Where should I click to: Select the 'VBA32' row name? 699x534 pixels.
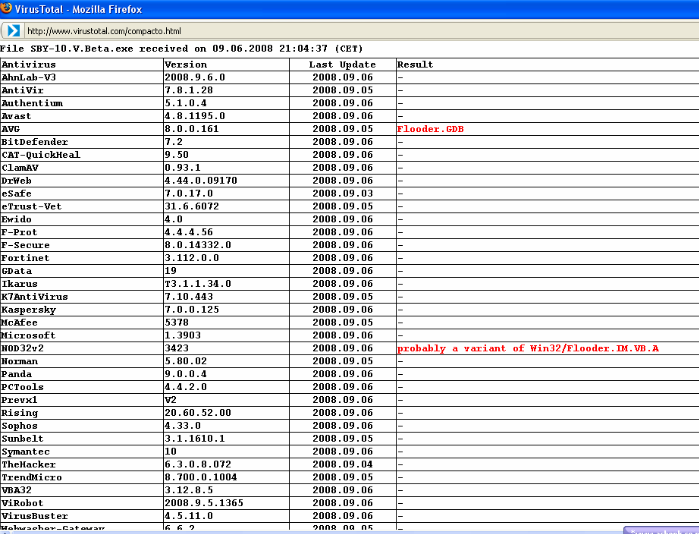pyautogui.click(x=16, y=490)
